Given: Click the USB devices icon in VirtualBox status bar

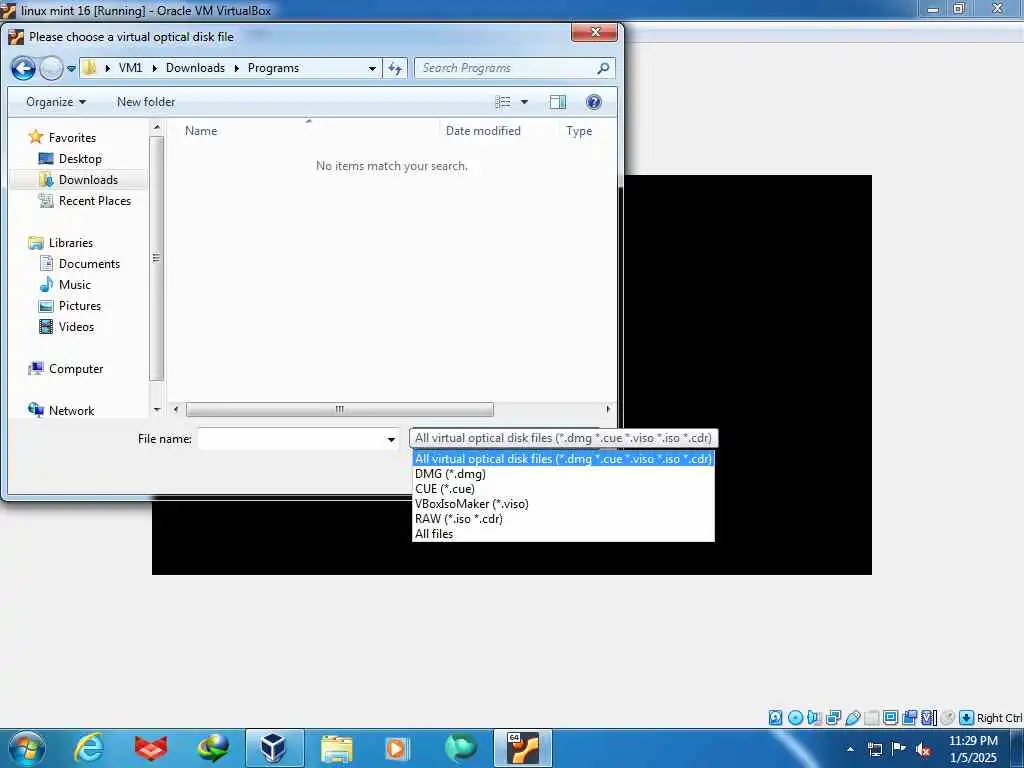Looking at the screenshot, I should (x=852, y=718).
